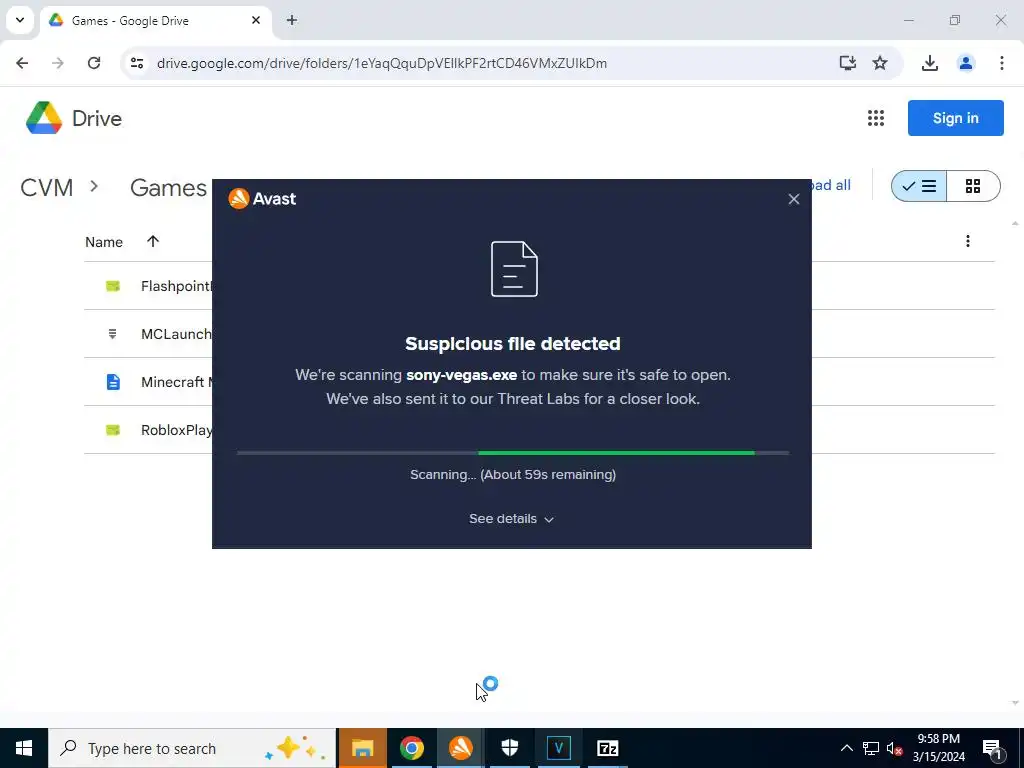Reload the Google Drive page

(94, 63)
